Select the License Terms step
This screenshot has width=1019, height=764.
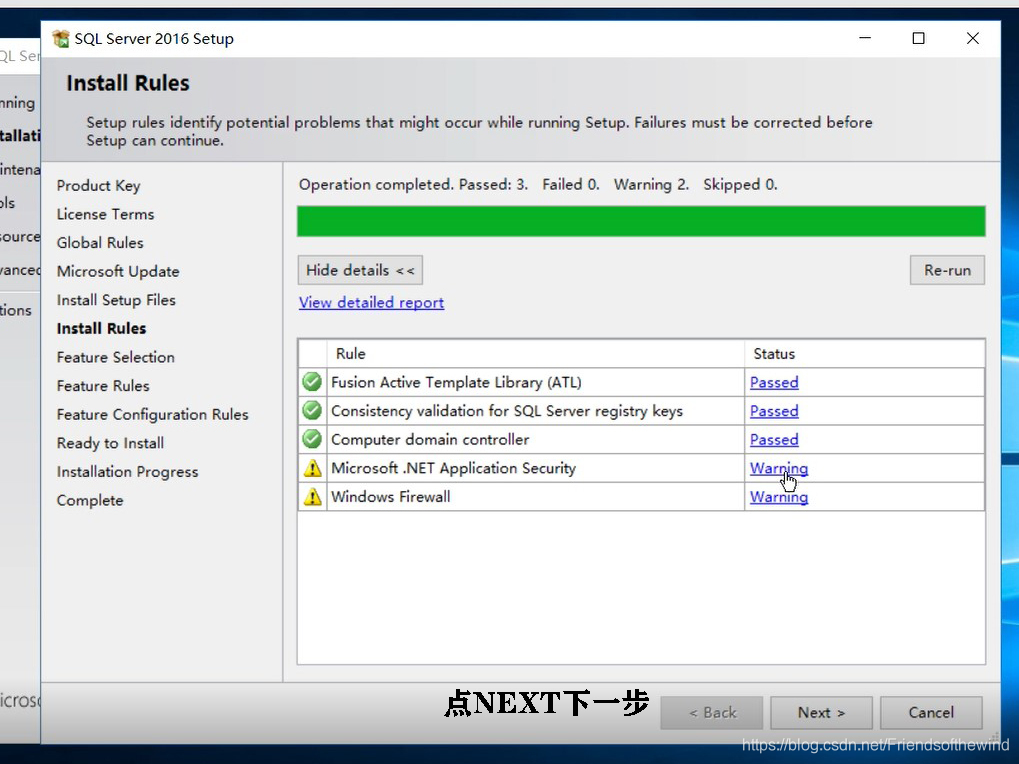(x=105, y=214)
